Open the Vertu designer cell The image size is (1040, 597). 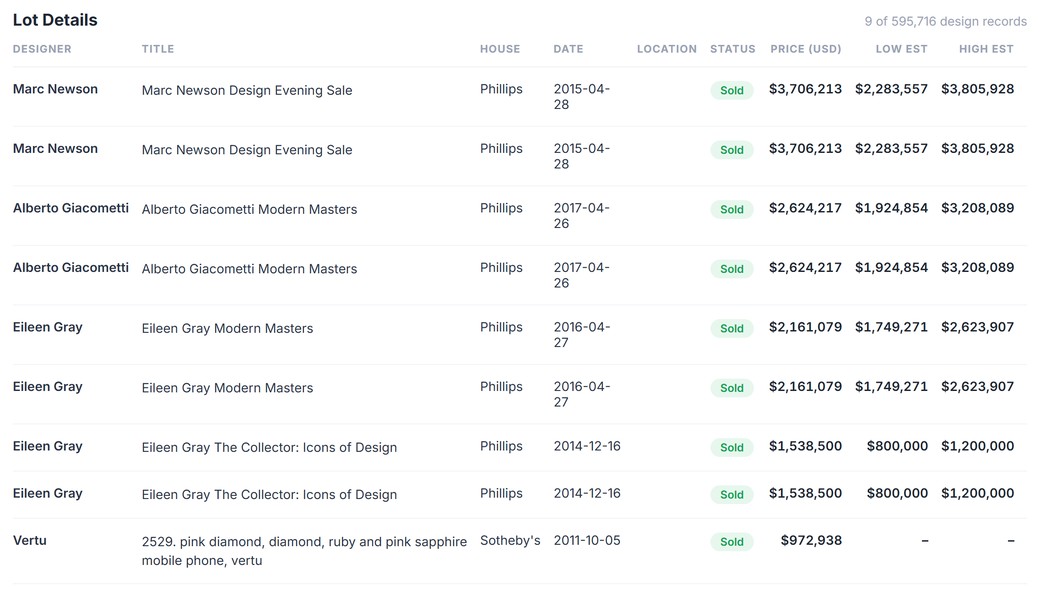(30, 541)
